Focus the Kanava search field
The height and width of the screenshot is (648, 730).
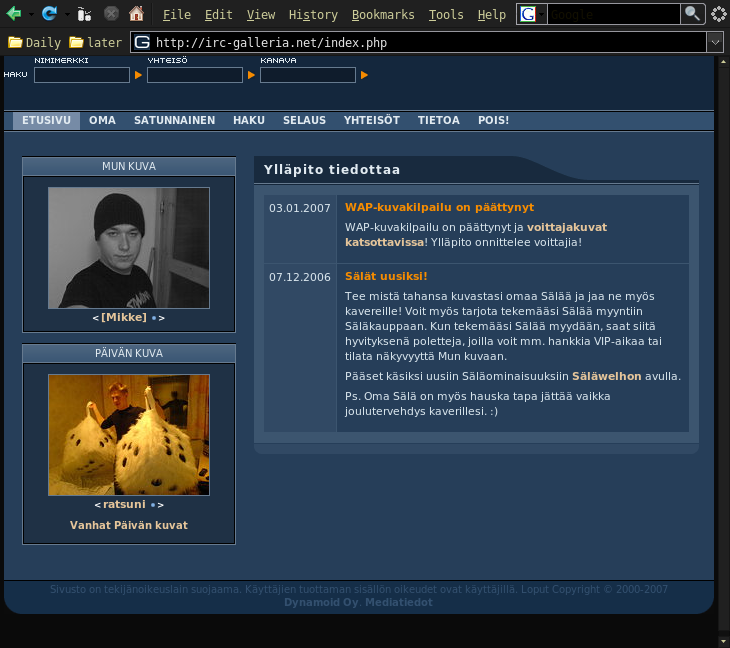tap(308, 75)
